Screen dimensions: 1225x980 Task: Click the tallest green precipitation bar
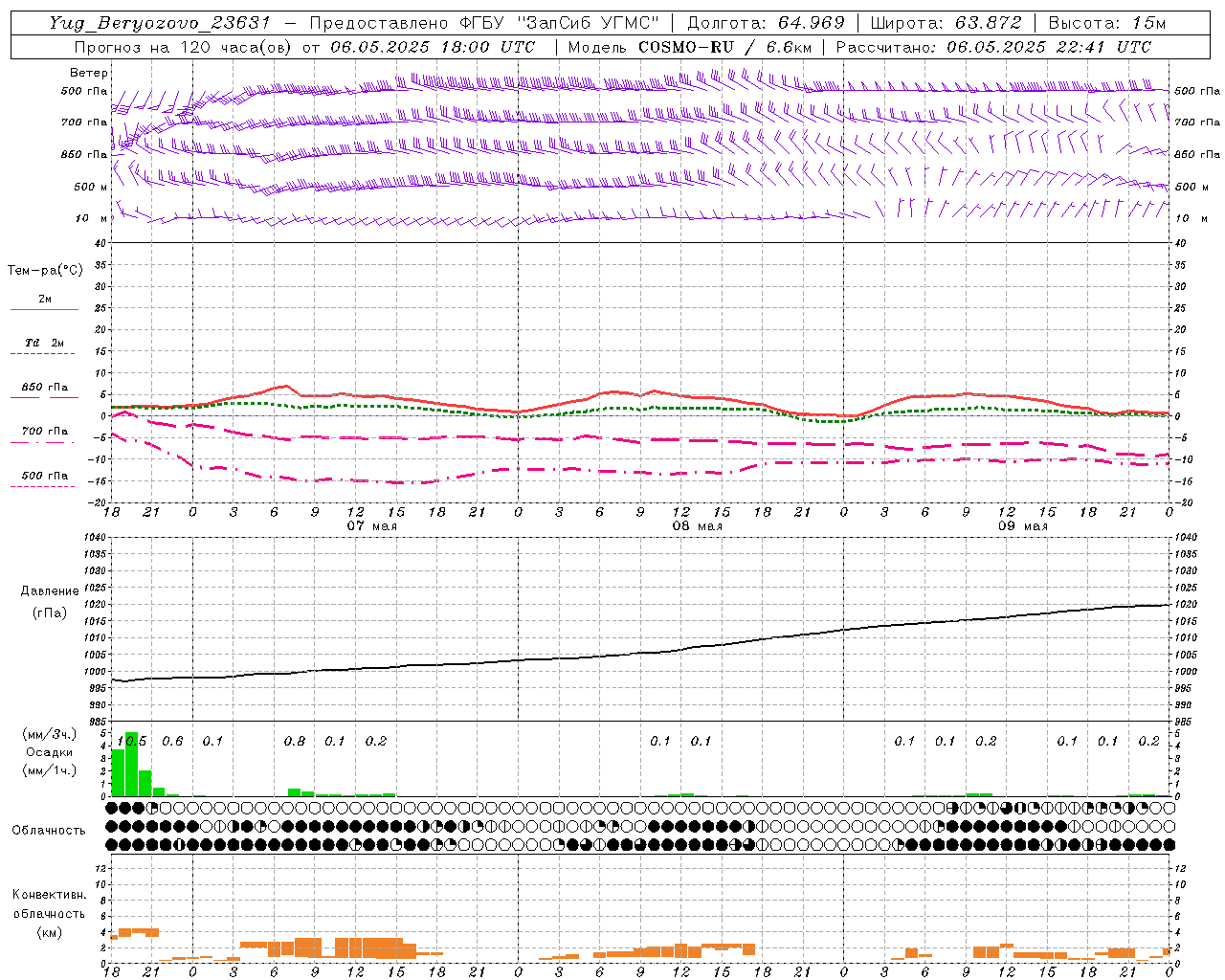(132, 765)
